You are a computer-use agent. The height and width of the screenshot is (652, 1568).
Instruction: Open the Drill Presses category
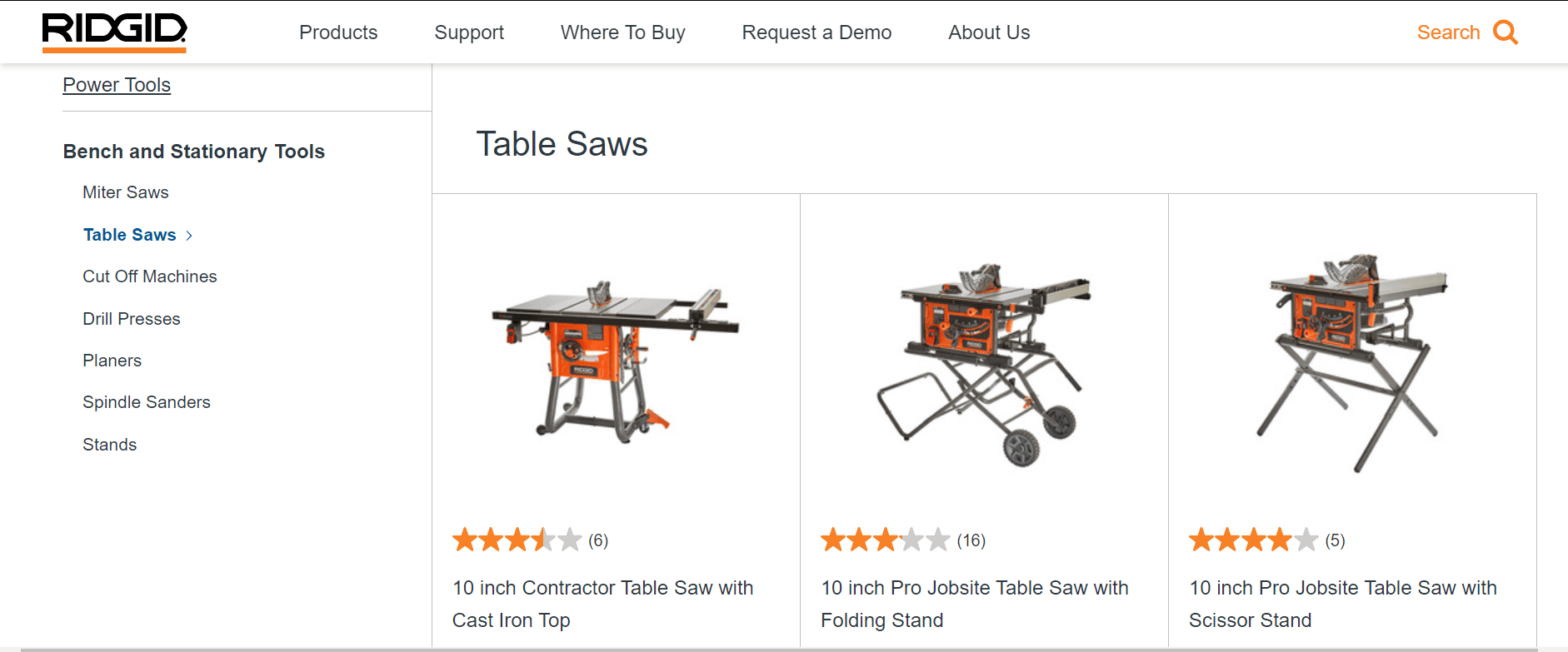131,318
